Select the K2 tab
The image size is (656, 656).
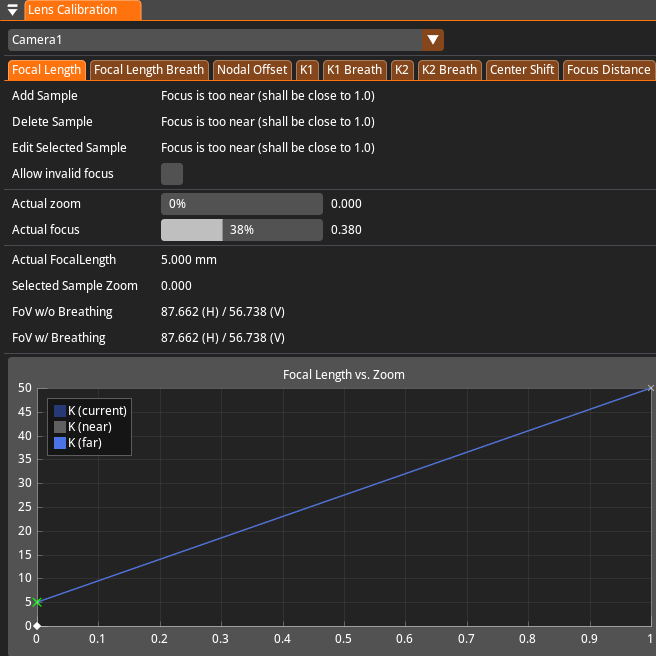click(x=402, y=70)
